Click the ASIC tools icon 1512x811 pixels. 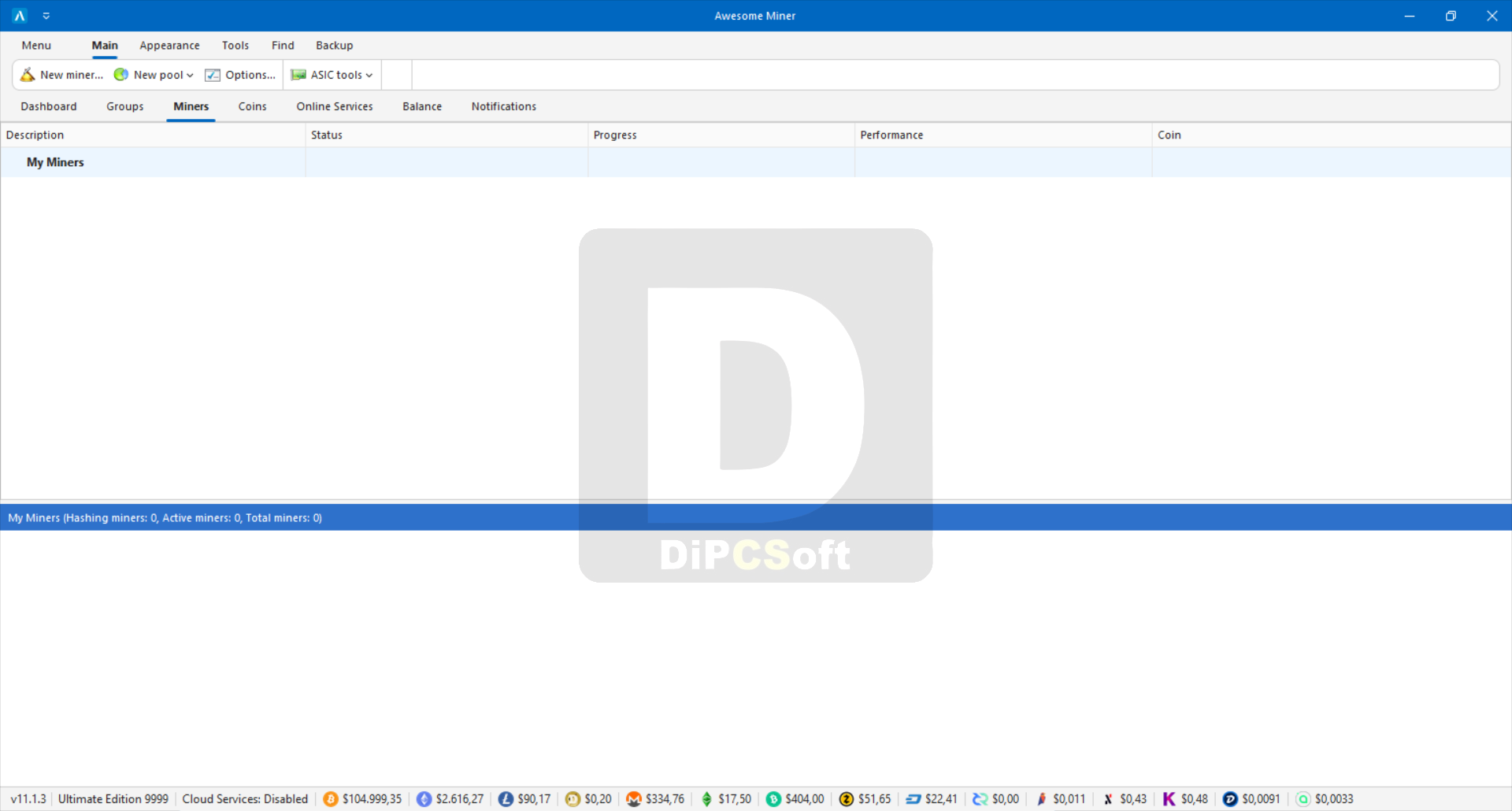298,75
